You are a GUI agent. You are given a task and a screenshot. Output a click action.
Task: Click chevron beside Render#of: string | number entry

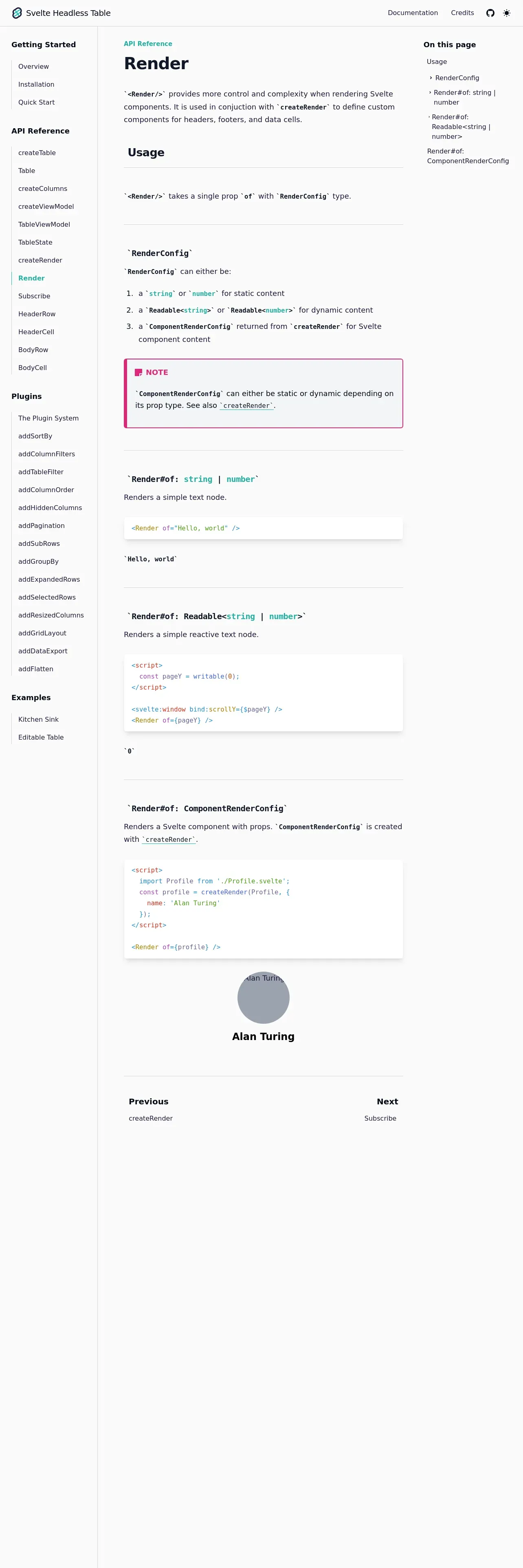click(430, 92)
